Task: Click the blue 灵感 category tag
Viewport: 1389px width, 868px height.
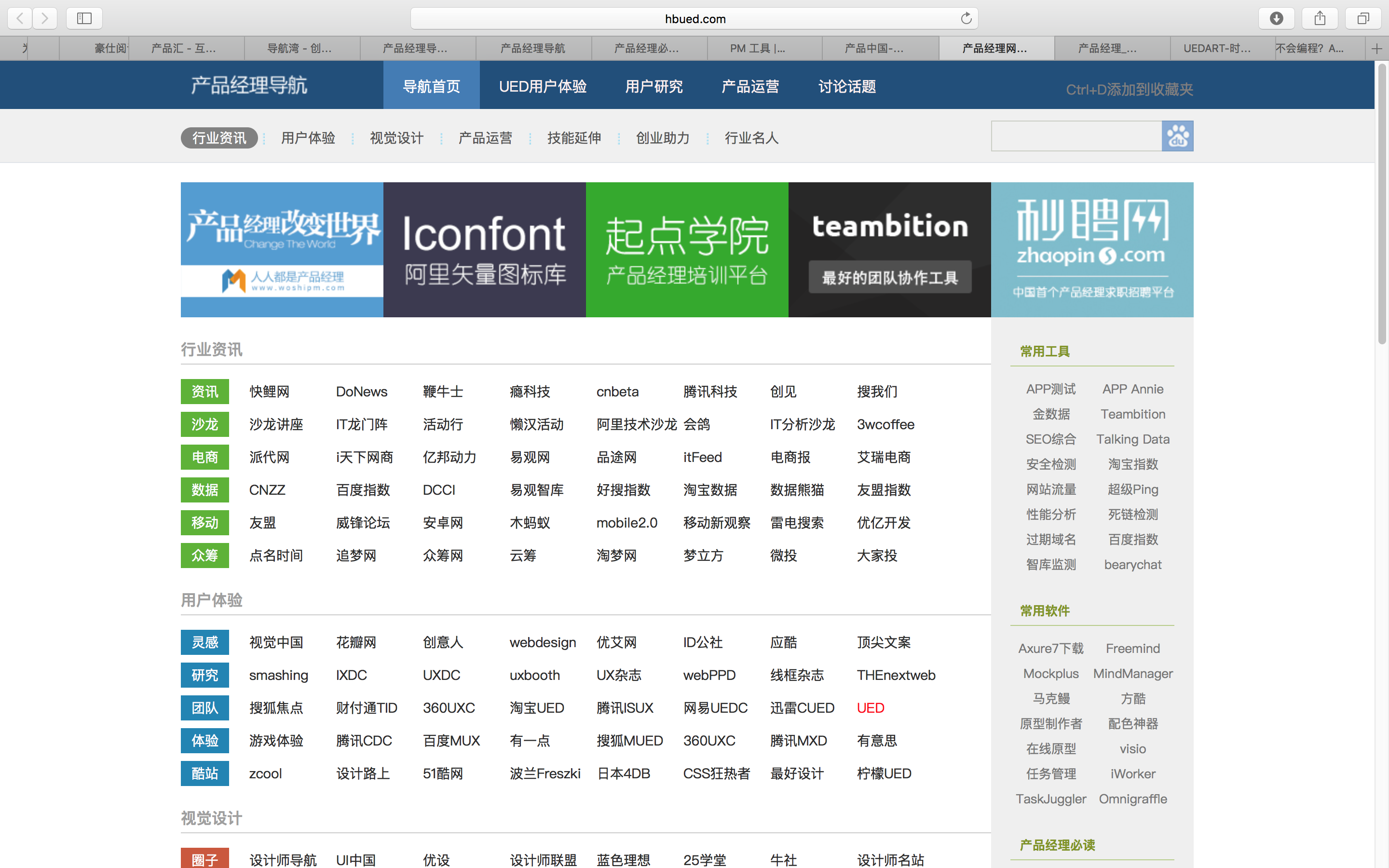Action: (x=205, y=642)
